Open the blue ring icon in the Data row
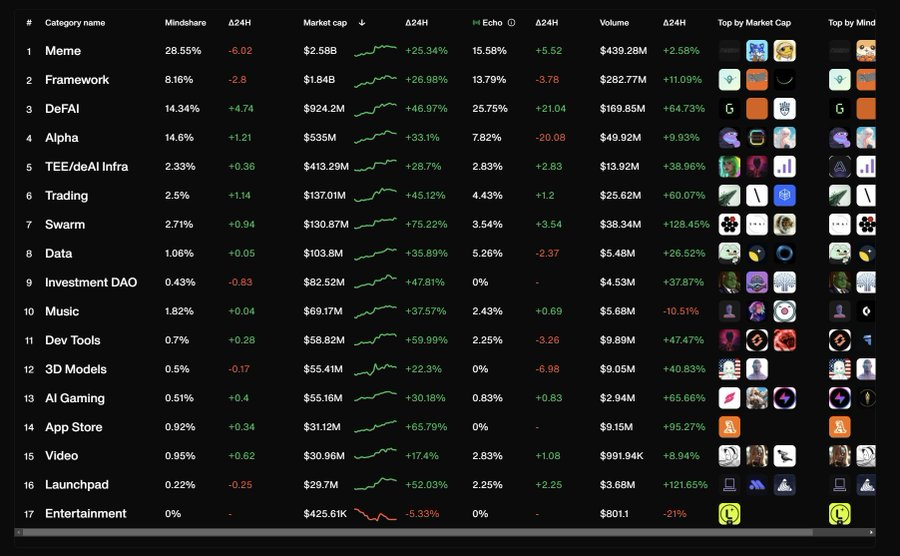Viewport: 900px width, 556px height. pyautogui.click(x=785, y=254)
